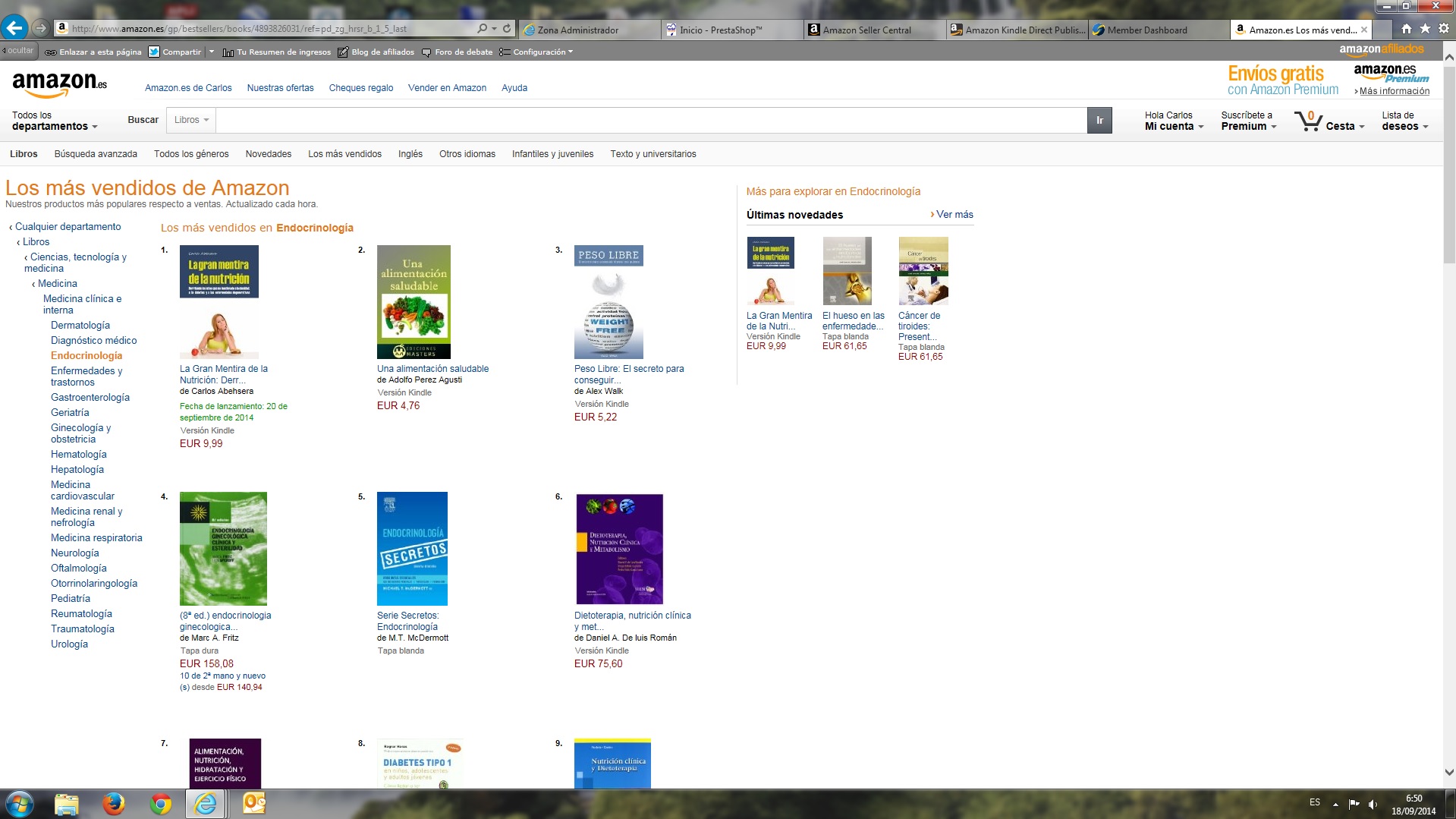Click El hueso en las enfermedades link
The image size is (1456, 819).
pos(853,321)
